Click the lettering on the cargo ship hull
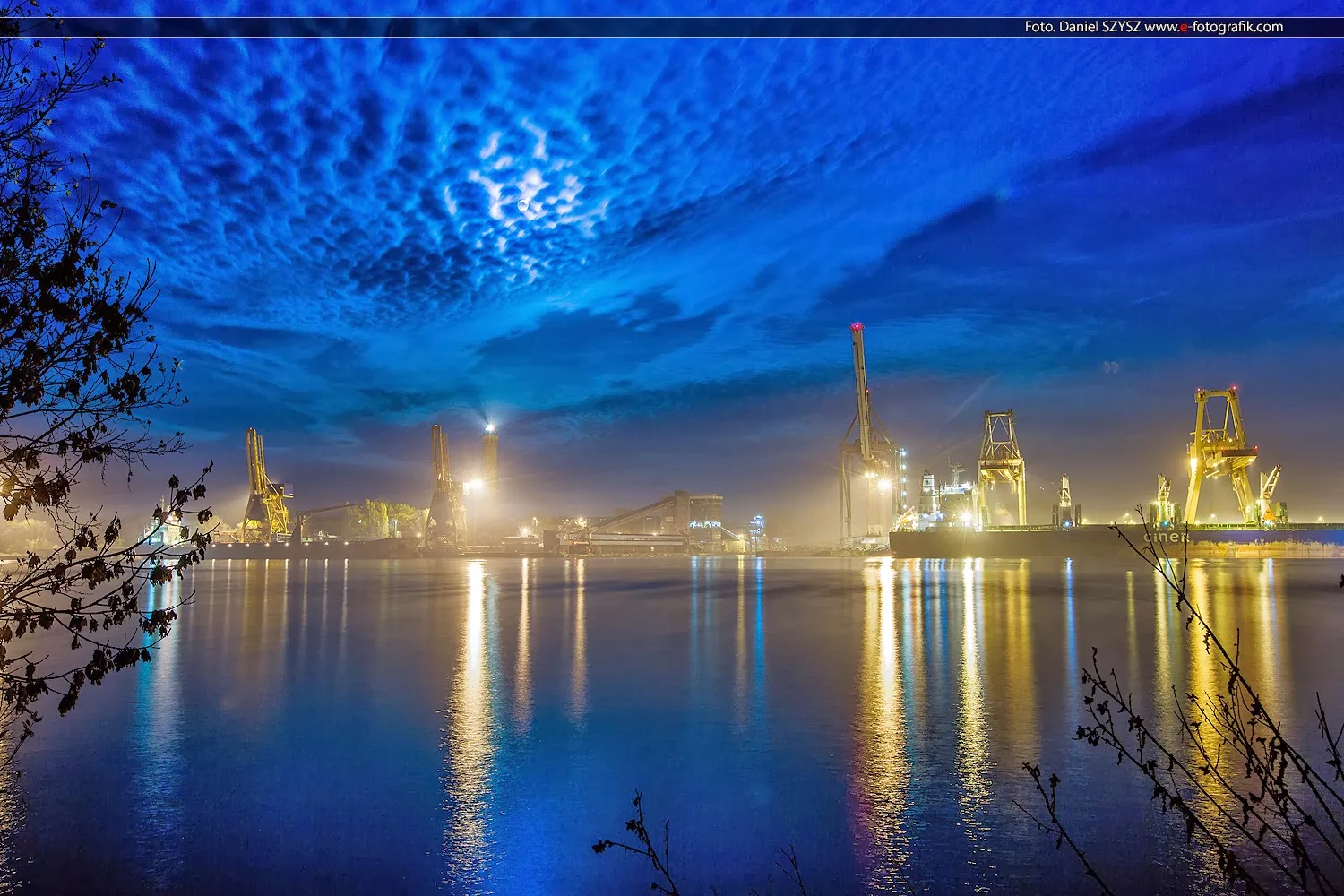Viewport: 1344px width, 896px height. [x=1165, y=537]
